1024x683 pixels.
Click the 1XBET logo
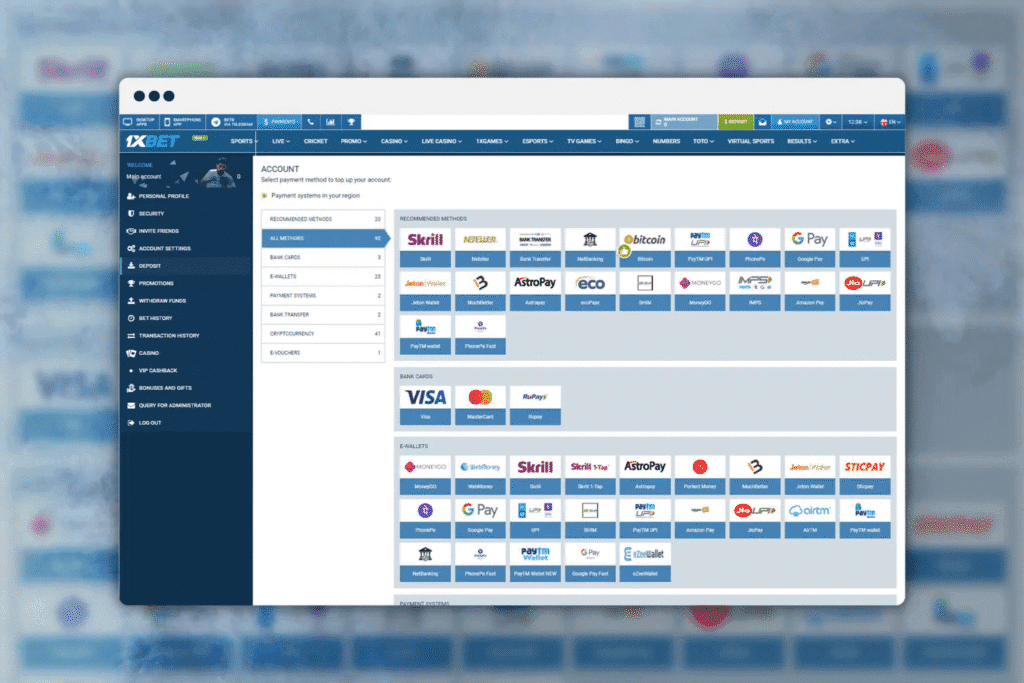click(x=152, y=141)
